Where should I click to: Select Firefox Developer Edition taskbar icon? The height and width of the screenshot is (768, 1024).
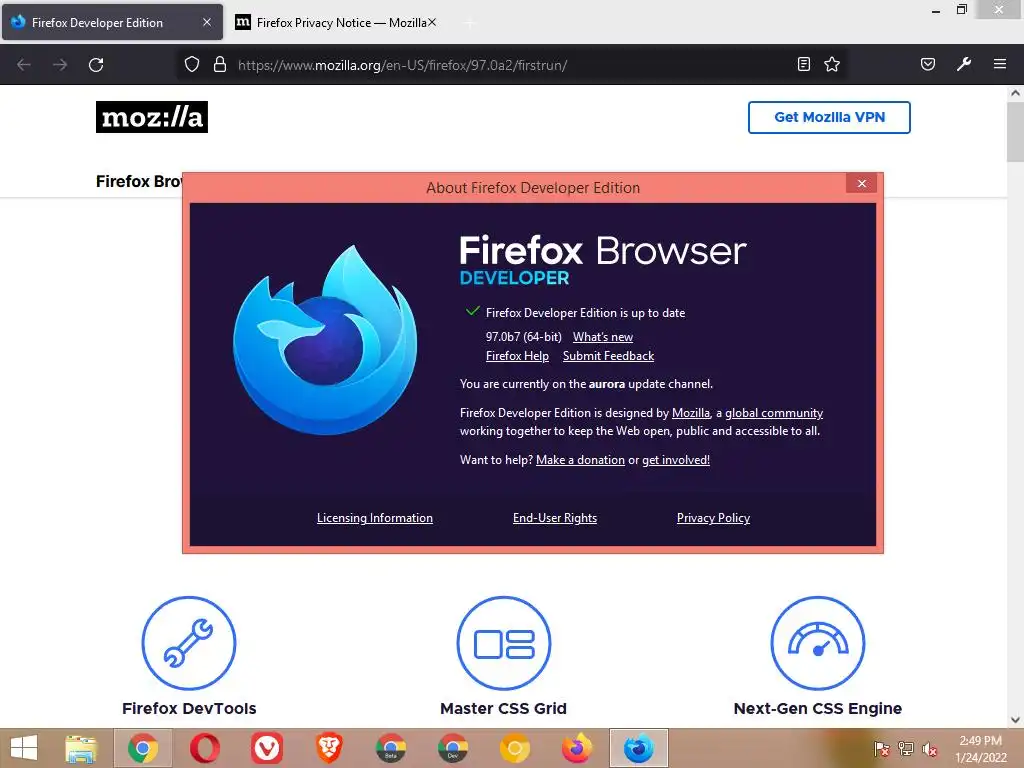(639, 748)
